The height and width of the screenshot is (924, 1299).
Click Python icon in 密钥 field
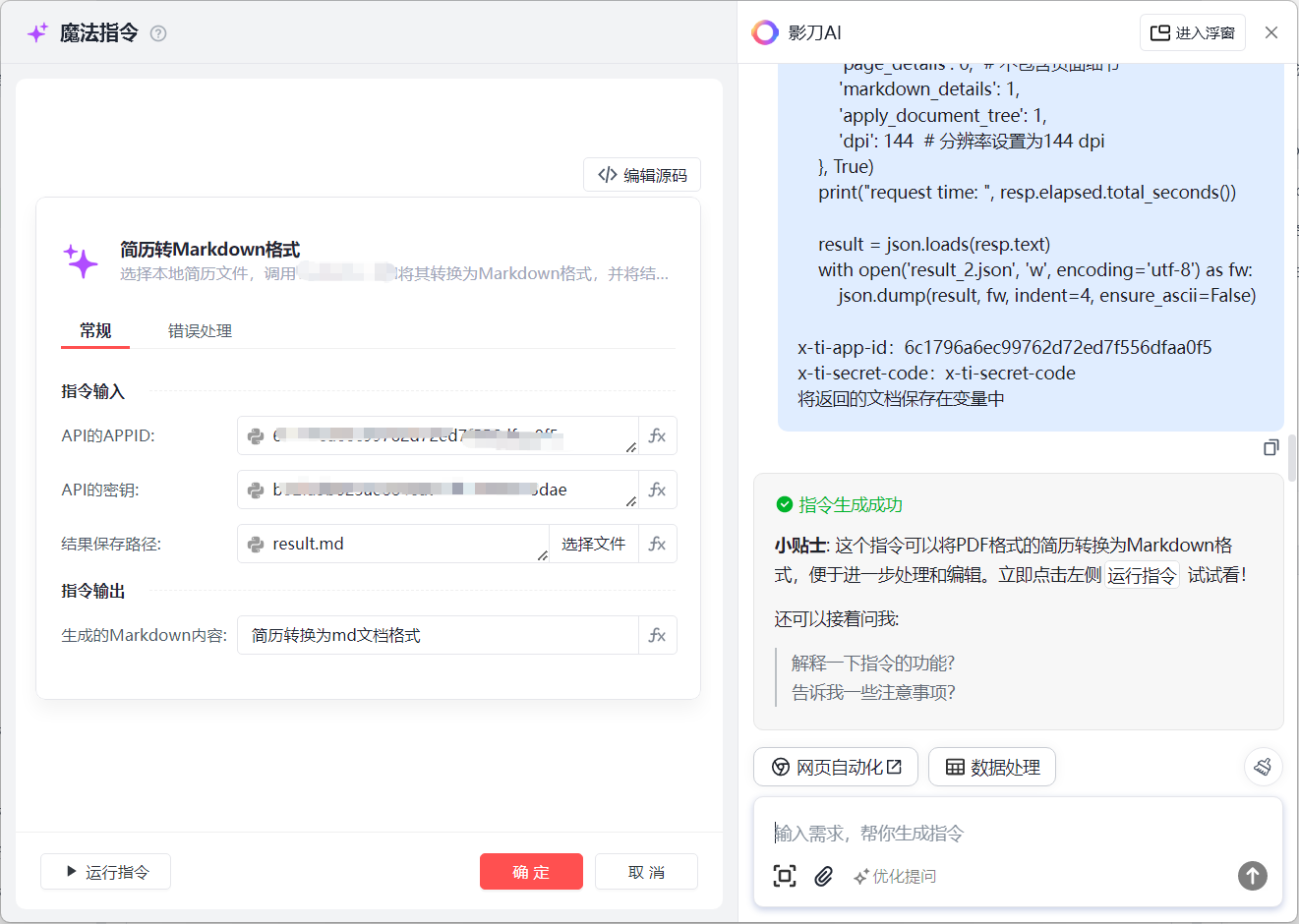(256, 490)
